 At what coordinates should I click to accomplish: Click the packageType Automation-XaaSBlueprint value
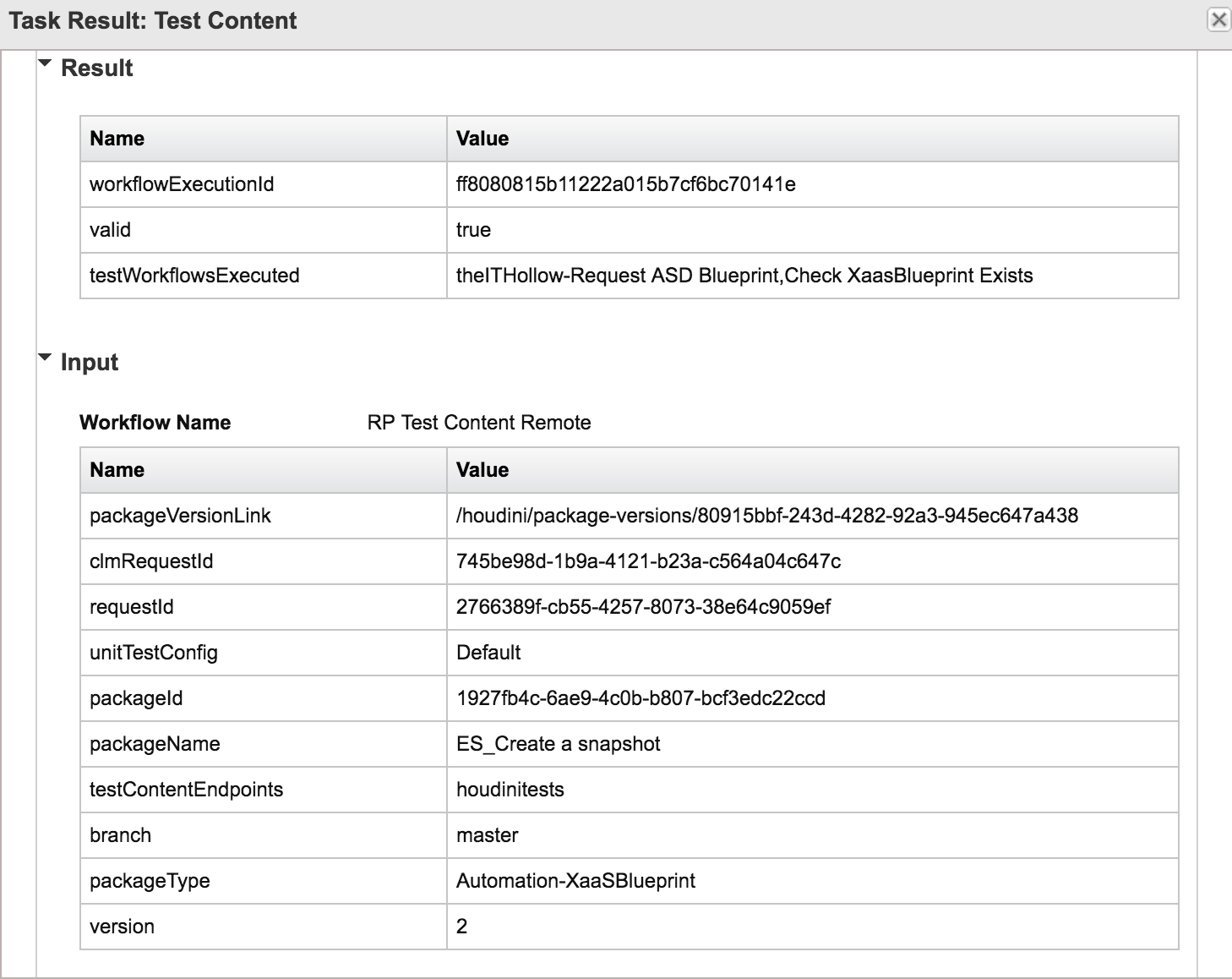(x=575, y=881)
